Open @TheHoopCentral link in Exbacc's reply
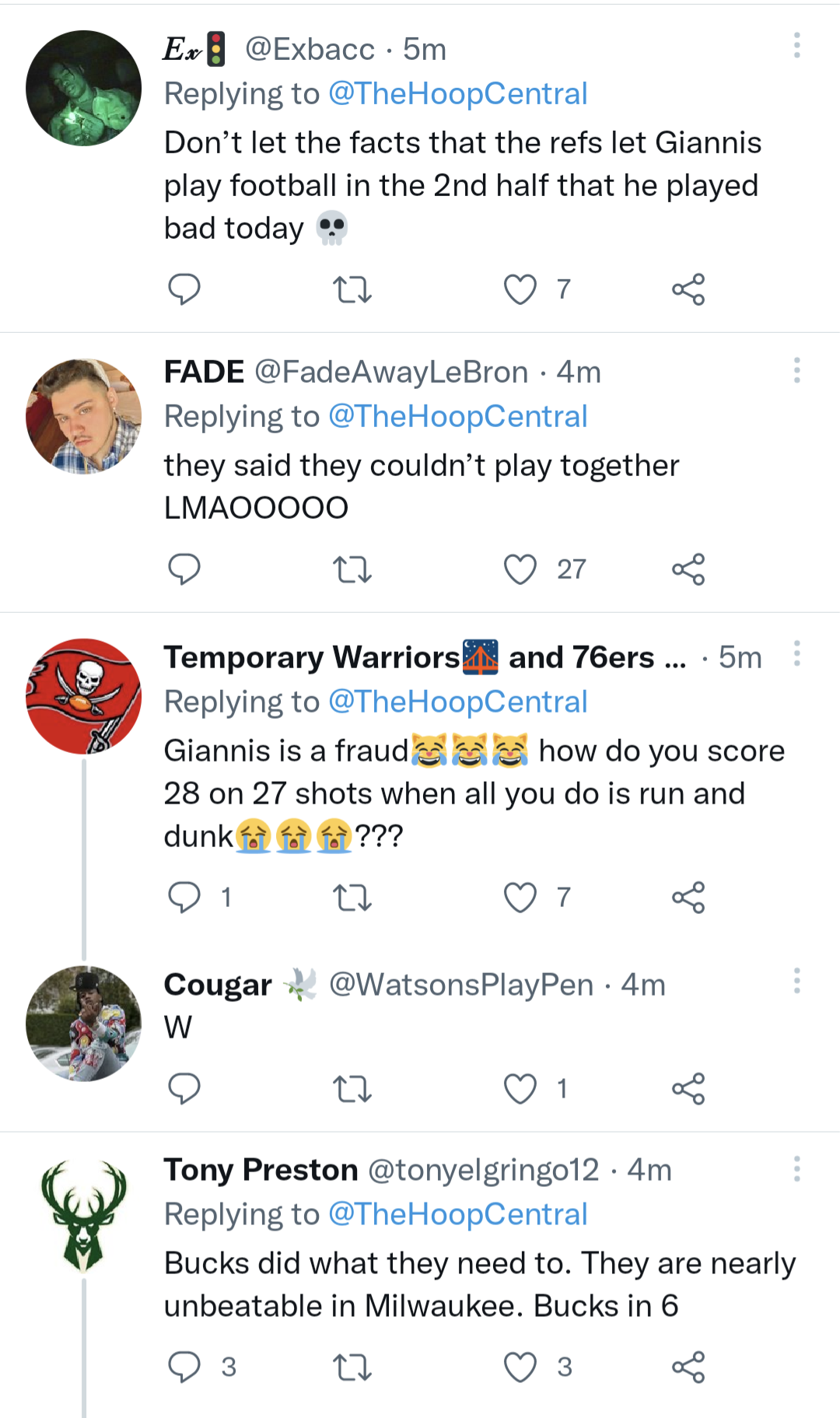This screenshot has height=1418, width=840. 457,94
